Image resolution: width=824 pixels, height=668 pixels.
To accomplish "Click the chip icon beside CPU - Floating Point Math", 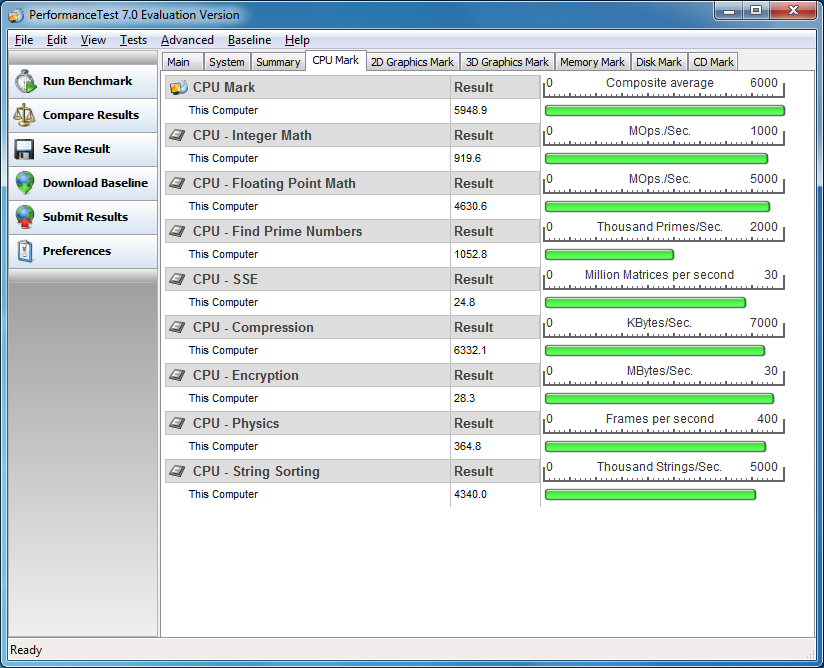I will tap(178, 183).
